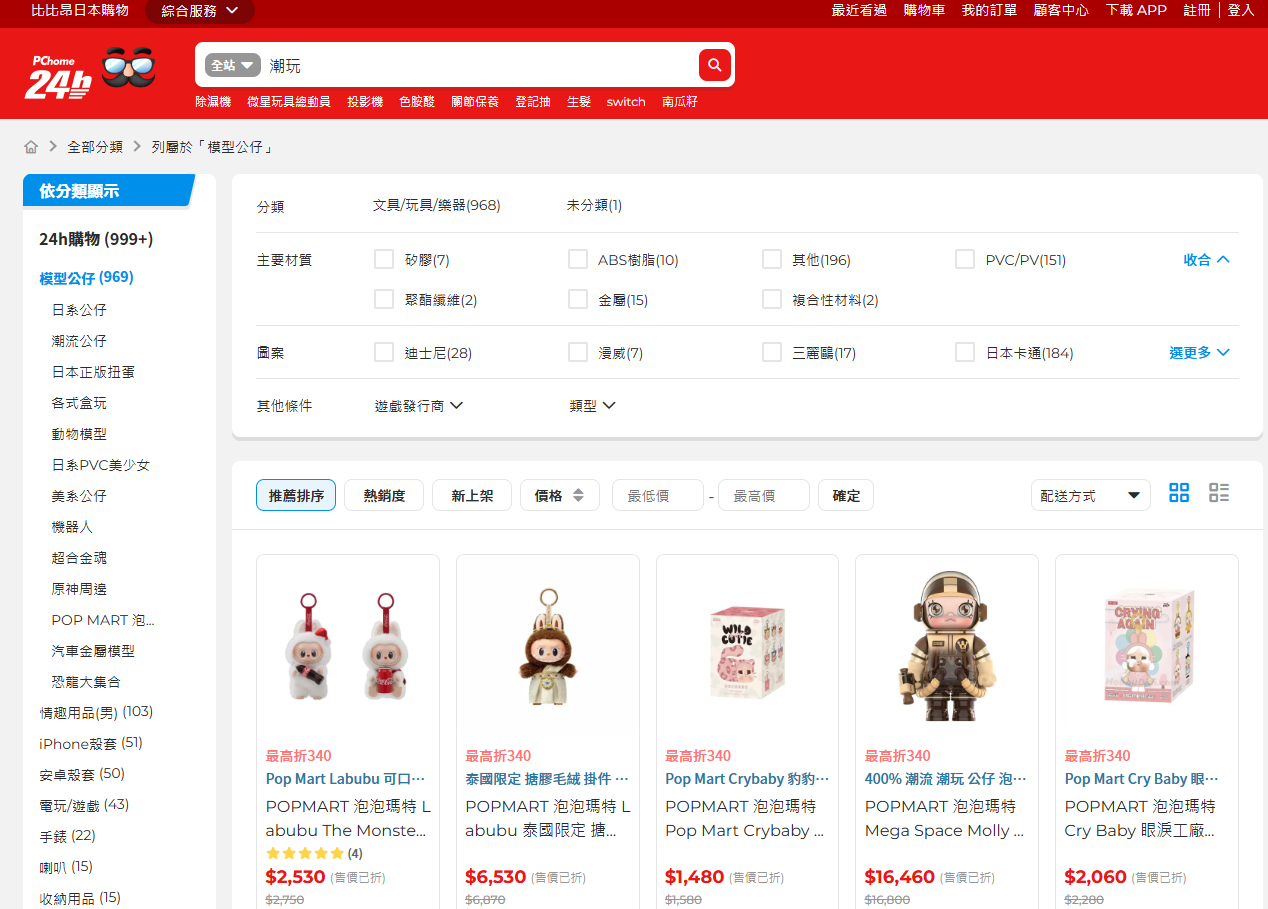
Task: Tick the PVC/PV material checkbox
Action: point(964,260)
